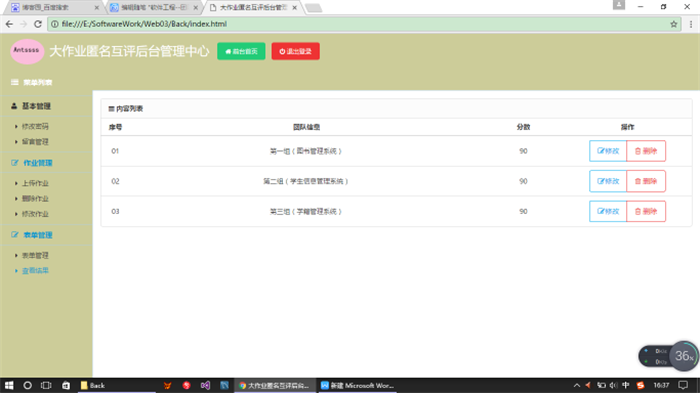Click the 内容列表 panel header icon

click(x=111, y=109)
